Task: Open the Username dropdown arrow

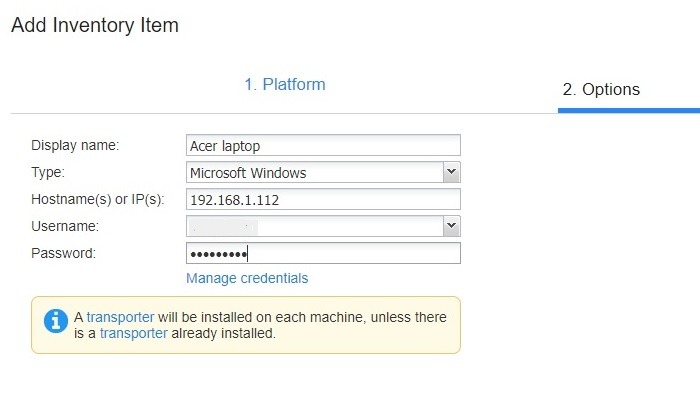Action: pyautogui.click(x=451, y=226)
